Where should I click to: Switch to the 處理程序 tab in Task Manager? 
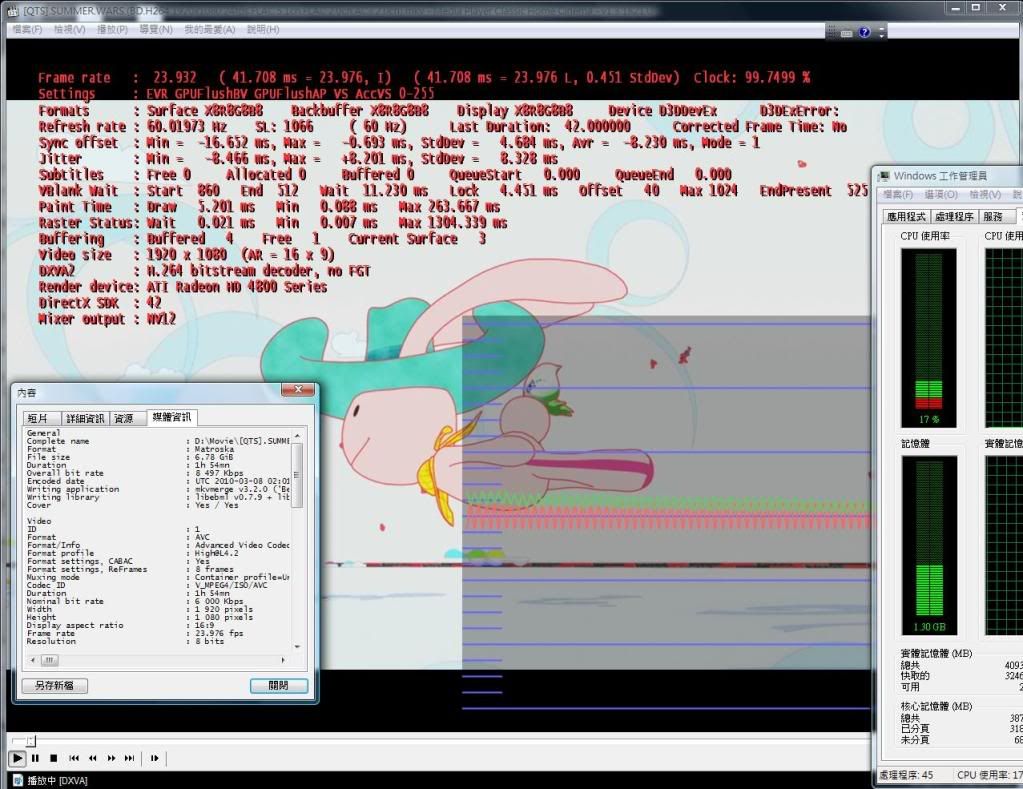click(954, 217)
